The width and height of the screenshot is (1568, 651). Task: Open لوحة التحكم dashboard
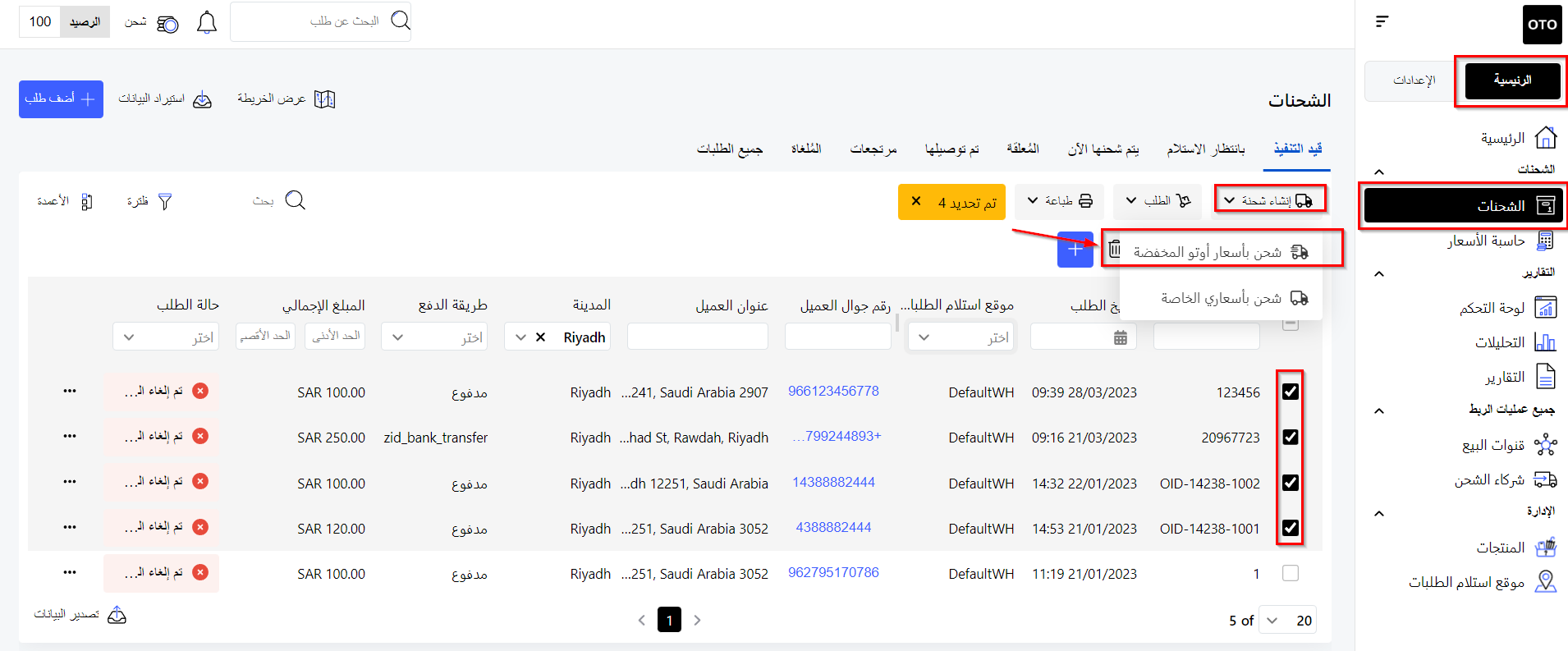pos(1508,308)
